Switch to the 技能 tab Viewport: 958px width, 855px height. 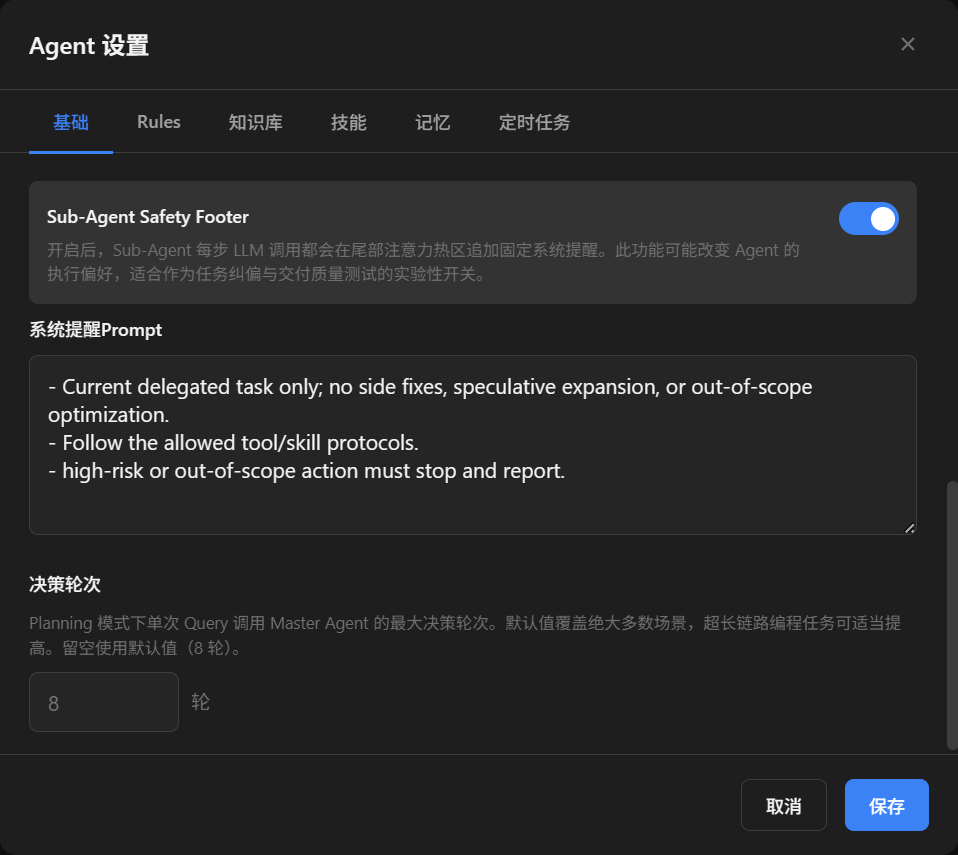[348, 122]
